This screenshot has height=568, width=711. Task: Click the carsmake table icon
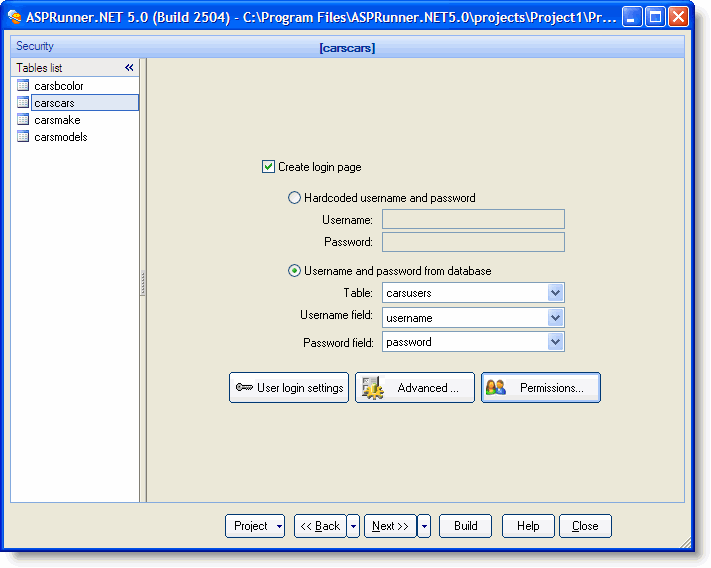tap(23, 120)
